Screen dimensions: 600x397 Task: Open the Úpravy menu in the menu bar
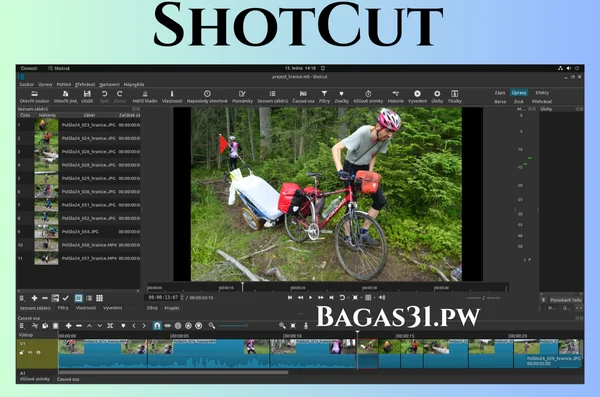(x=45, y=84)
